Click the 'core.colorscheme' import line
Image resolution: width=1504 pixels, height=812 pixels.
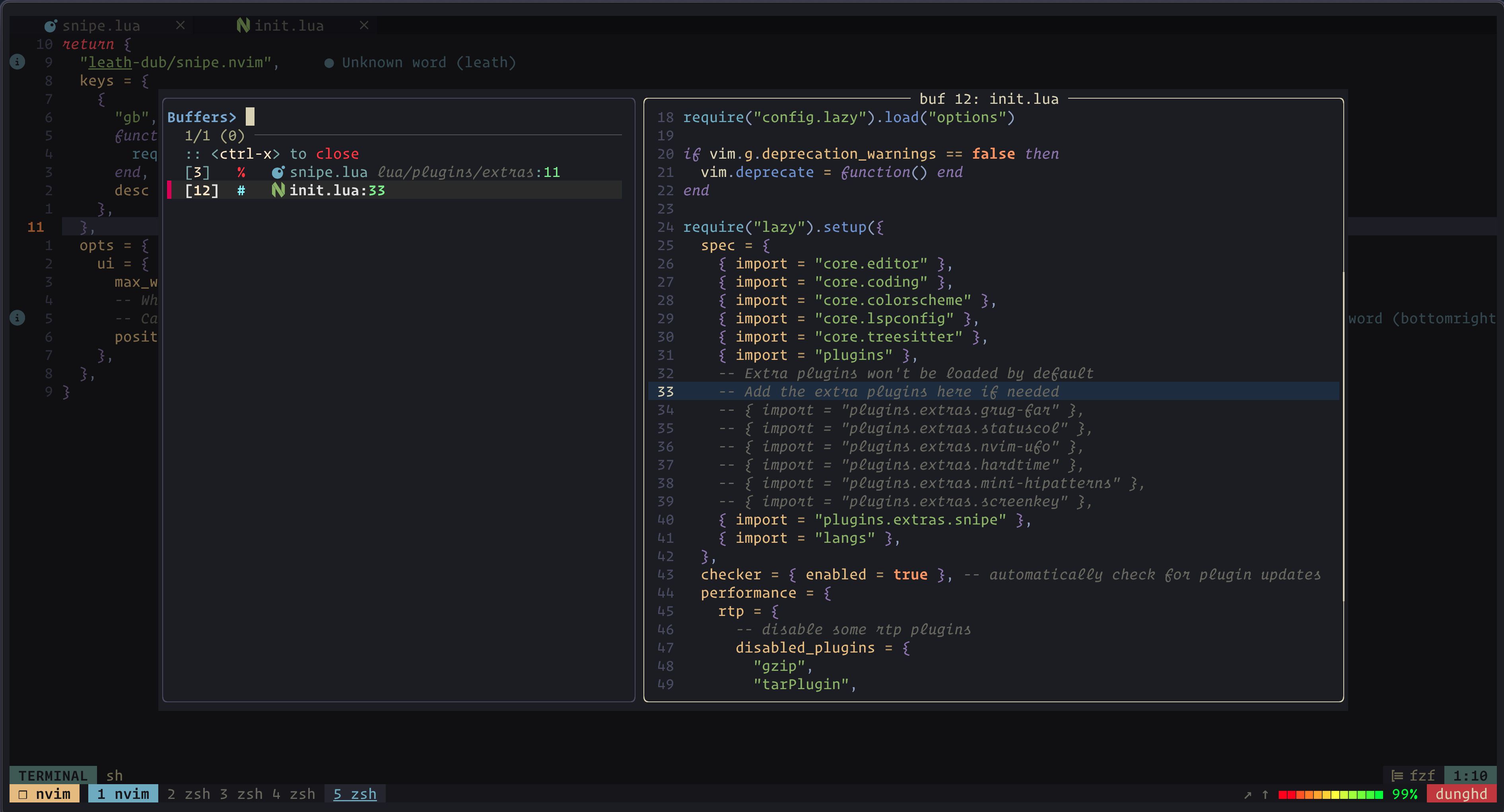point(857,300)
